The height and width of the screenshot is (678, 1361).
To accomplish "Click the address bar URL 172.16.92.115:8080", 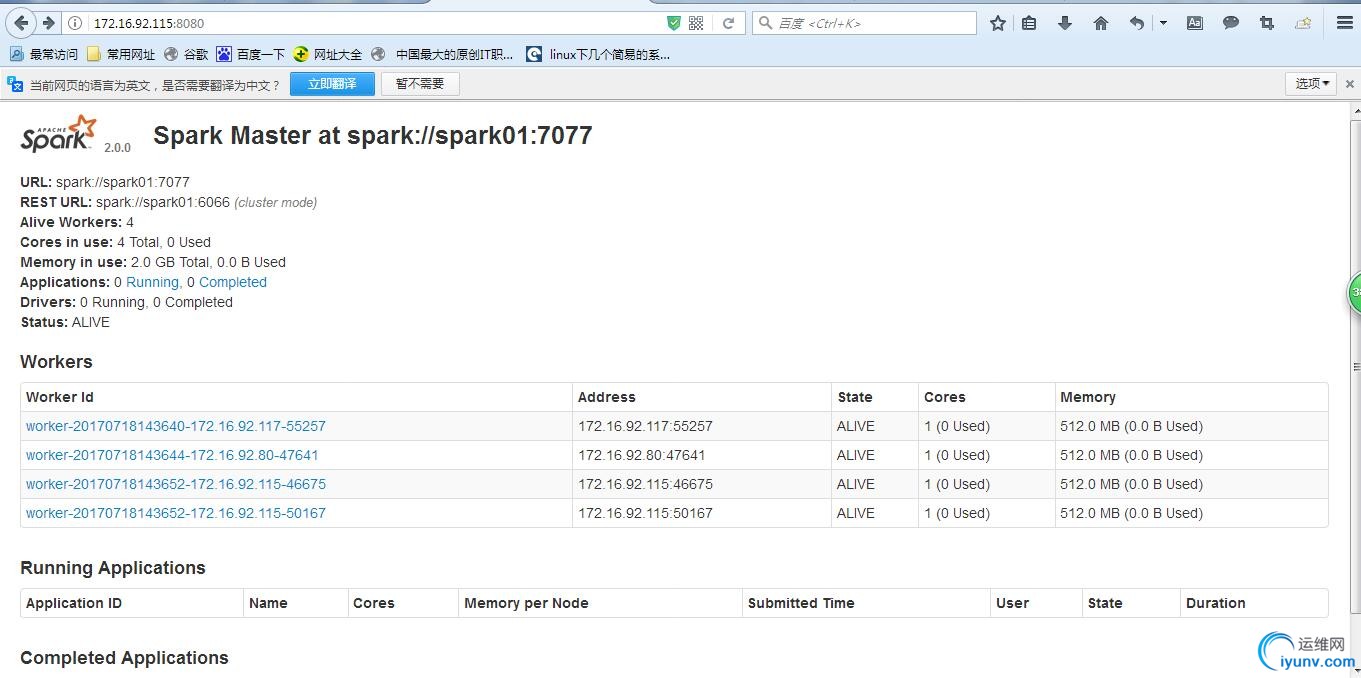I will click(x=149, y=23).
